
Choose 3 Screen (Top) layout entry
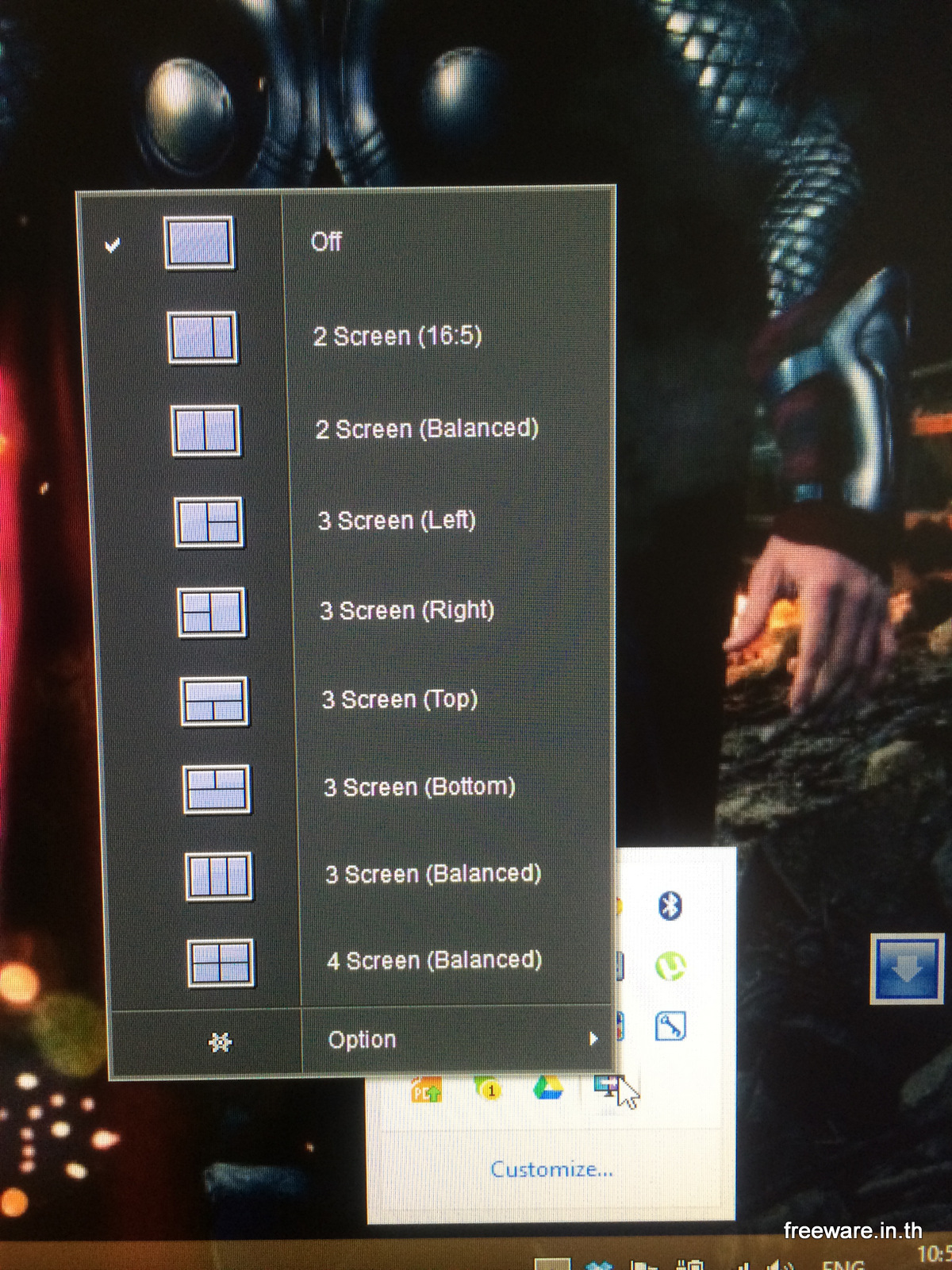coord(400,699)
